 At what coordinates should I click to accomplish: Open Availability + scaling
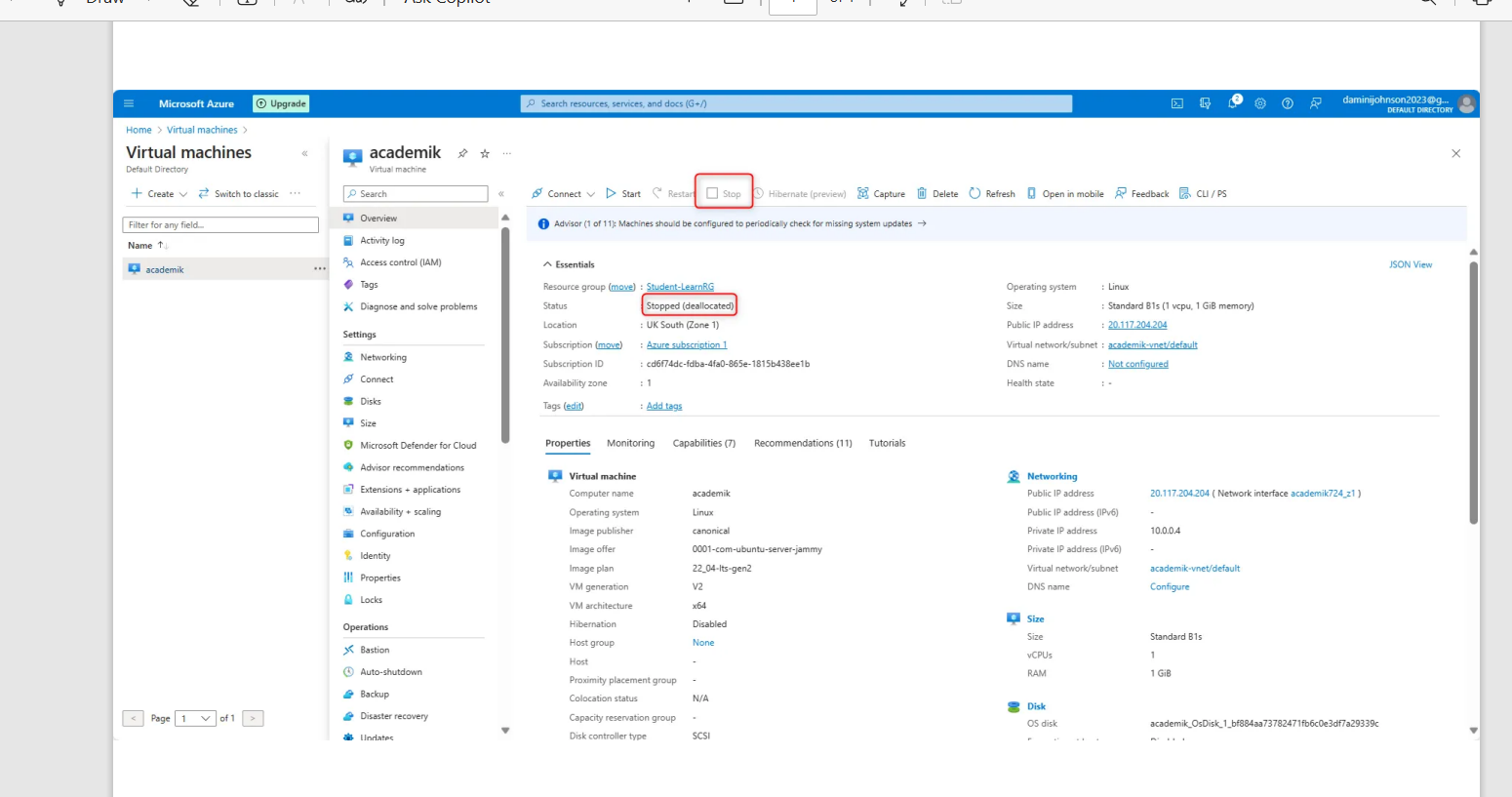pos(400,512)
